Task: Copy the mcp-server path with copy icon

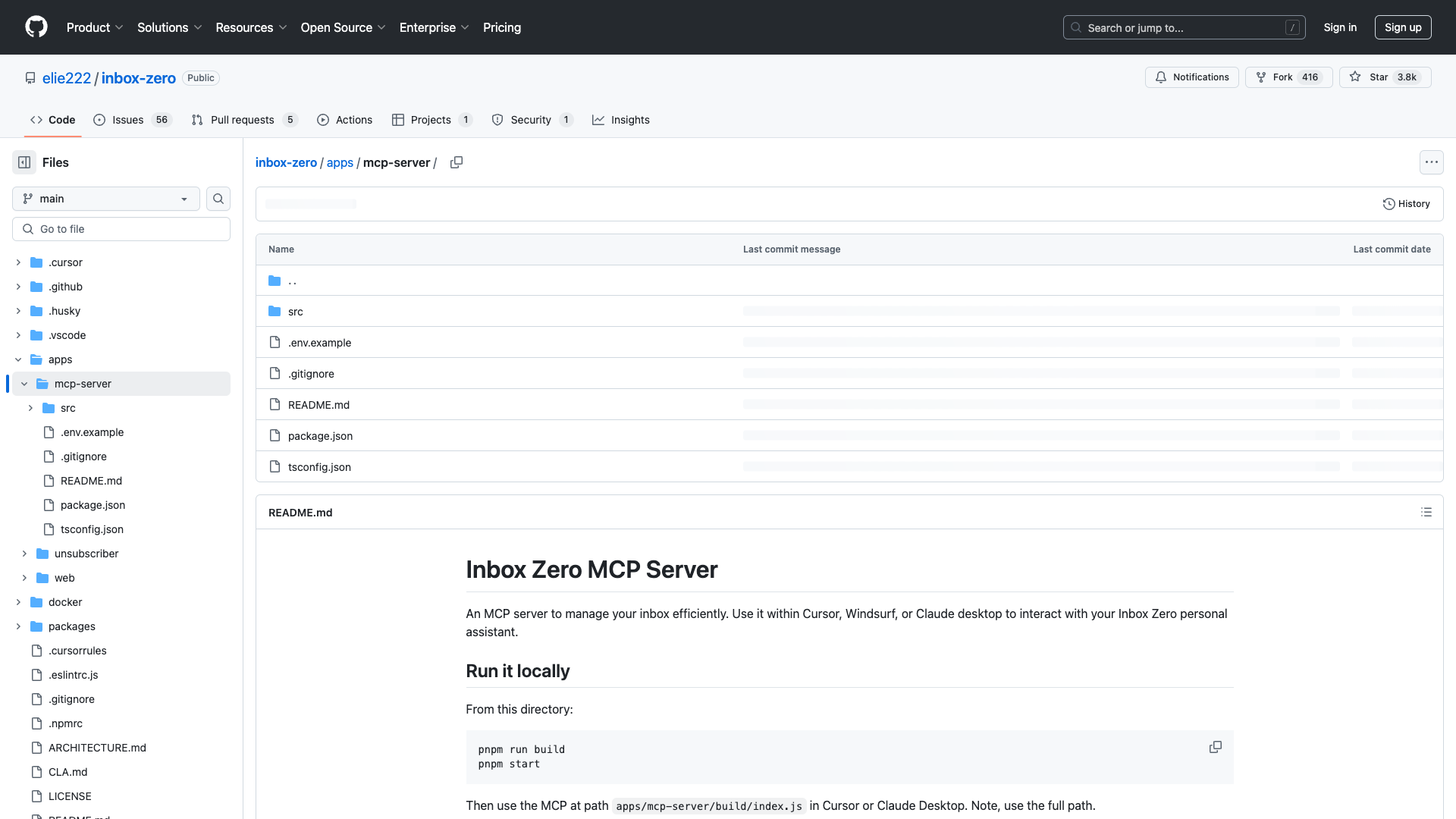Action: click(457, 162)
